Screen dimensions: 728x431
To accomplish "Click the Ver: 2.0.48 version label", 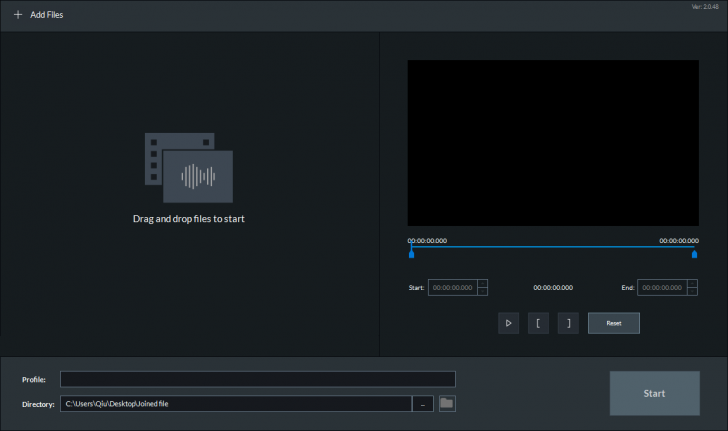I will pyautogui.click(x=705, y=7).
